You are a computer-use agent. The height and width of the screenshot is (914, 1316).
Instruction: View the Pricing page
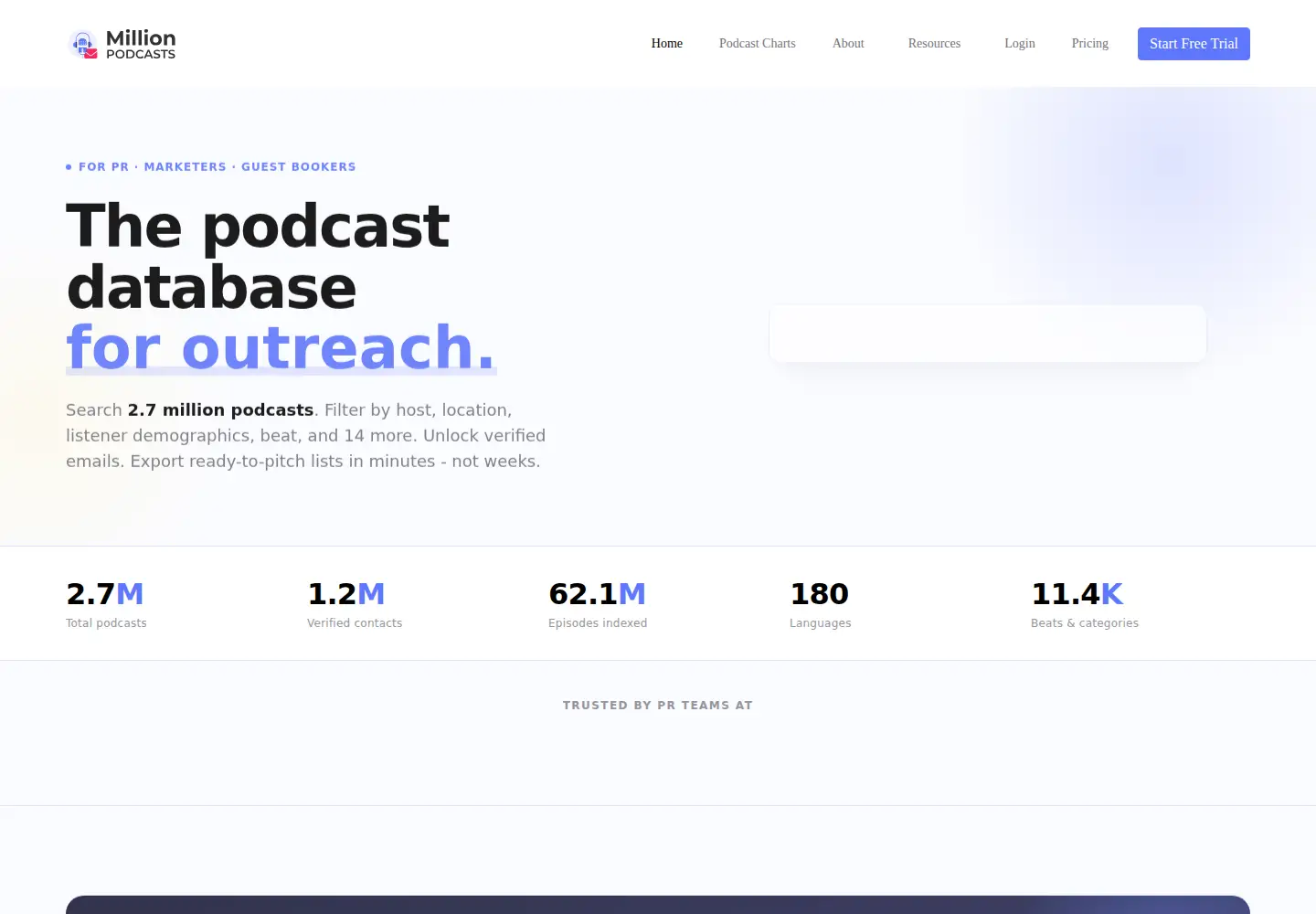(1090, 43)
